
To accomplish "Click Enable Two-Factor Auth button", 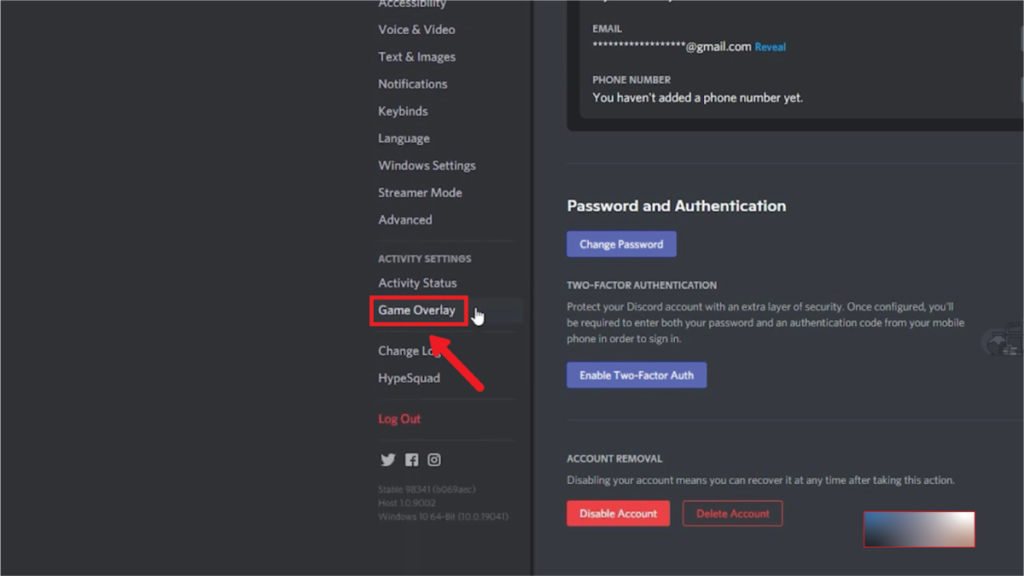I will coord(636,376).
